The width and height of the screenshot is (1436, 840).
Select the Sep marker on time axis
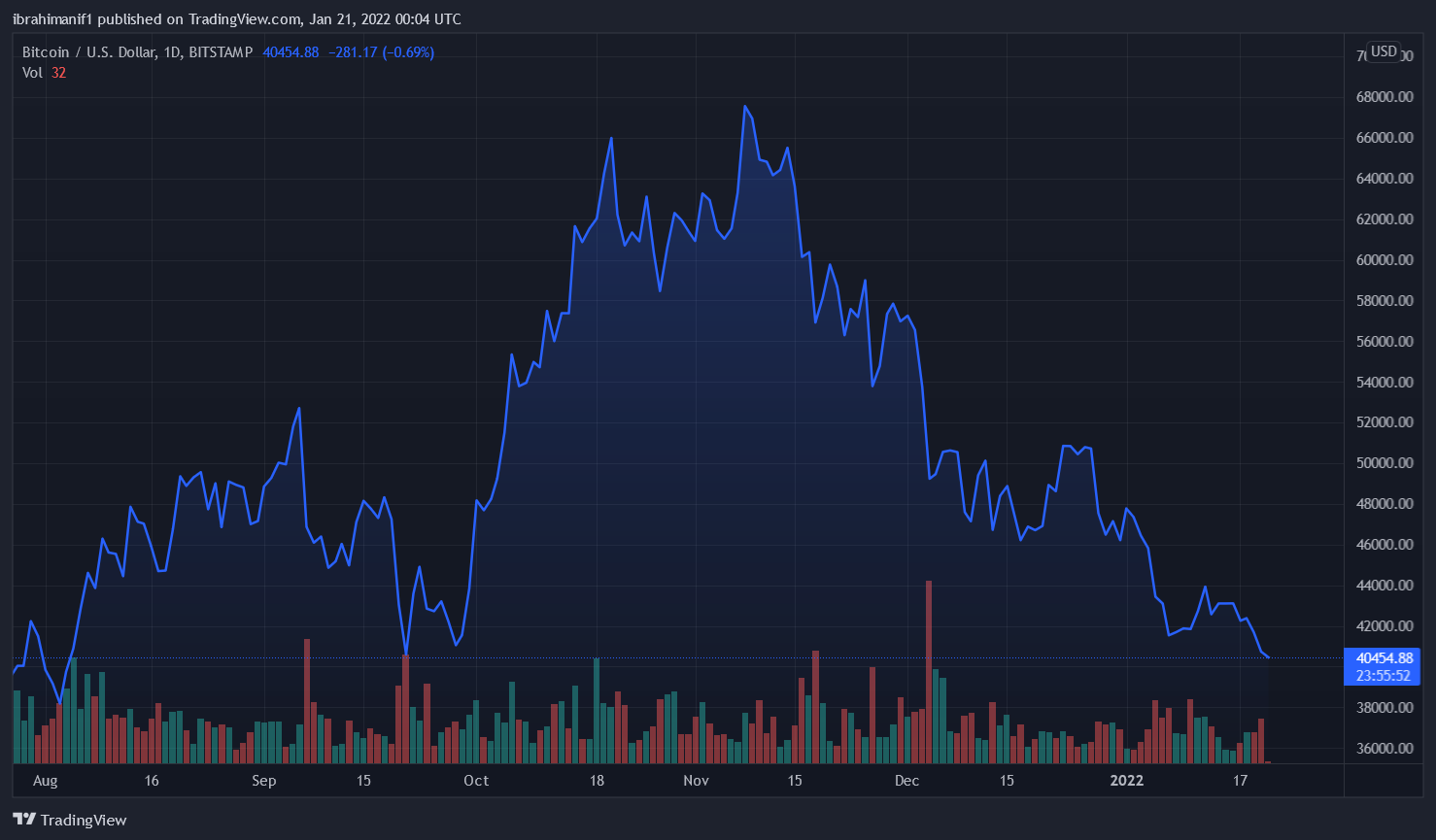(263, 781)
